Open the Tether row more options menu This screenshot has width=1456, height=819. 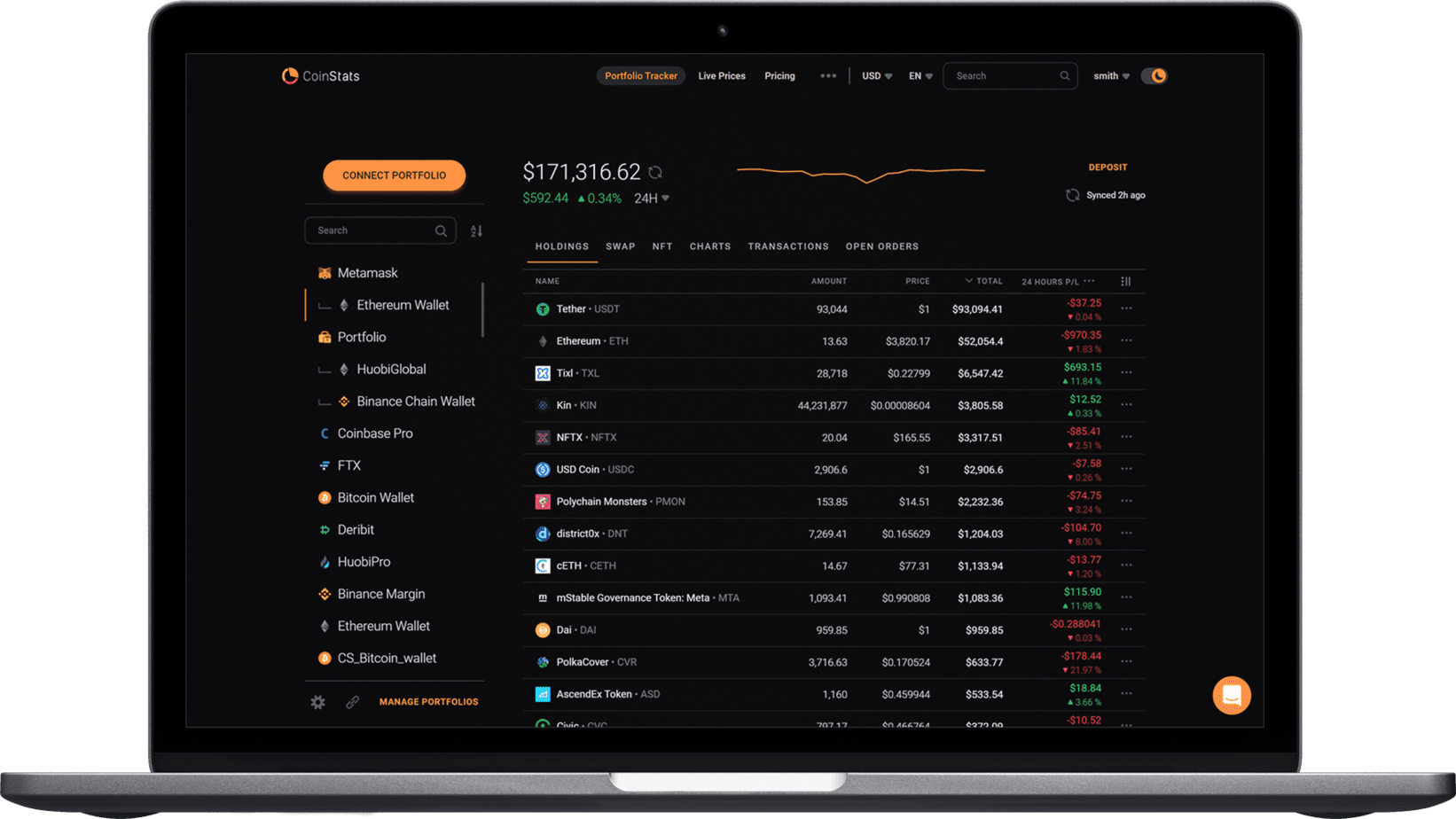[x=1126, y=308]
